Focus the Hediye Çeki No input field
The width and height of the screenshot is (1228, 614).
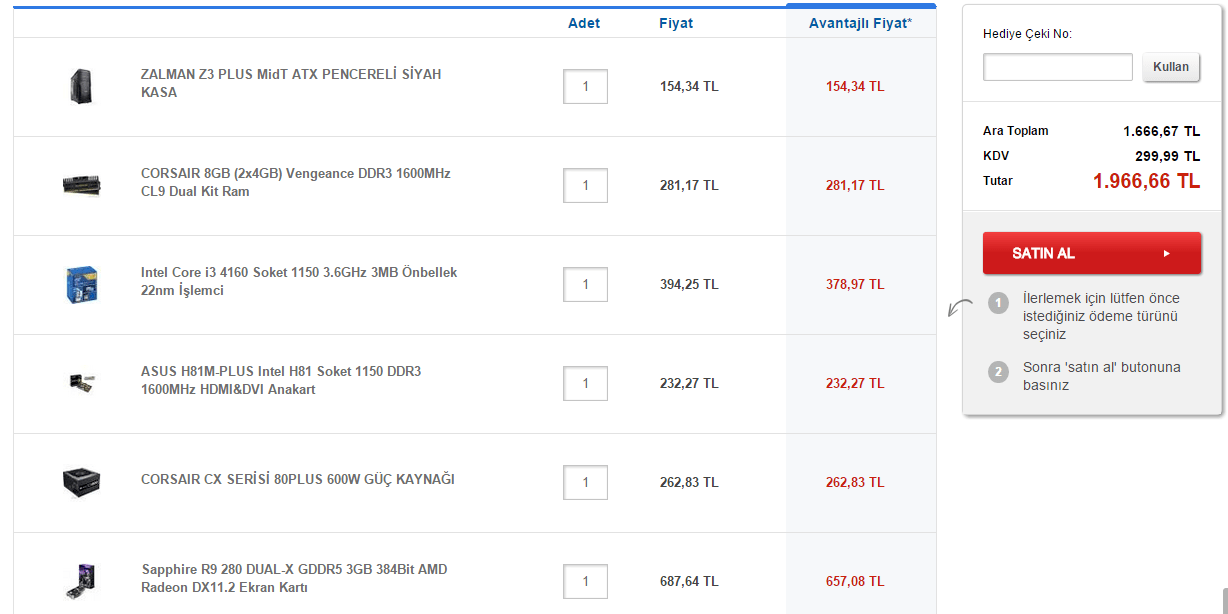(x=1058, y=67)
